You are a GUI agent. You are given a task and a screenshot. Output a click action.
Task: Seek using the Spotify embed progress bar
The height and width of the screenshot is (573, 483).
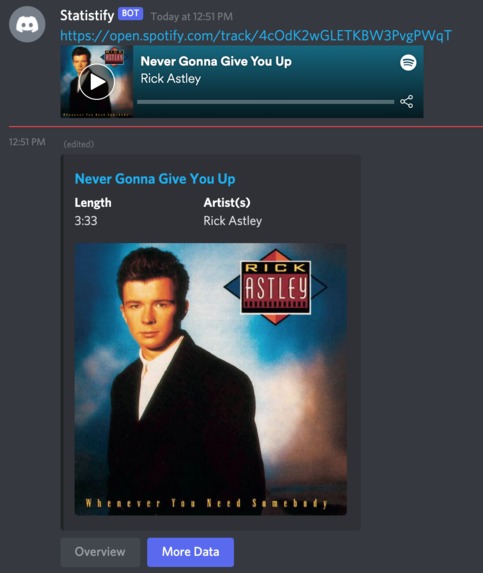click(266, 102)
